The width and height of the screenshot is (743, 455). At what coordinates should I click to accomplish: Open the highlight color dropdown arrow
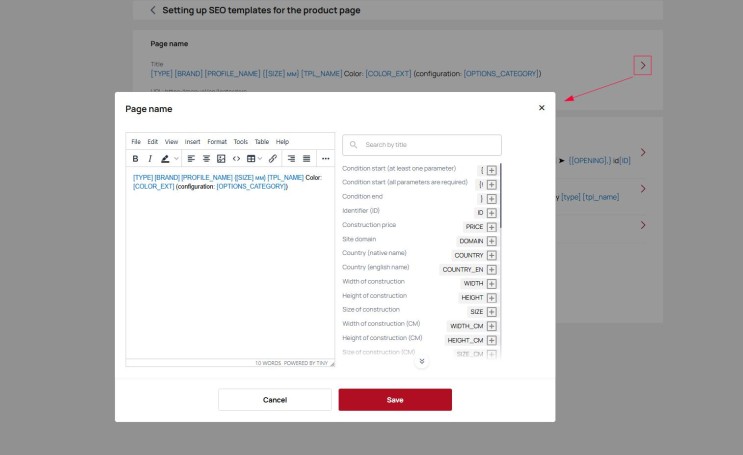176,158
